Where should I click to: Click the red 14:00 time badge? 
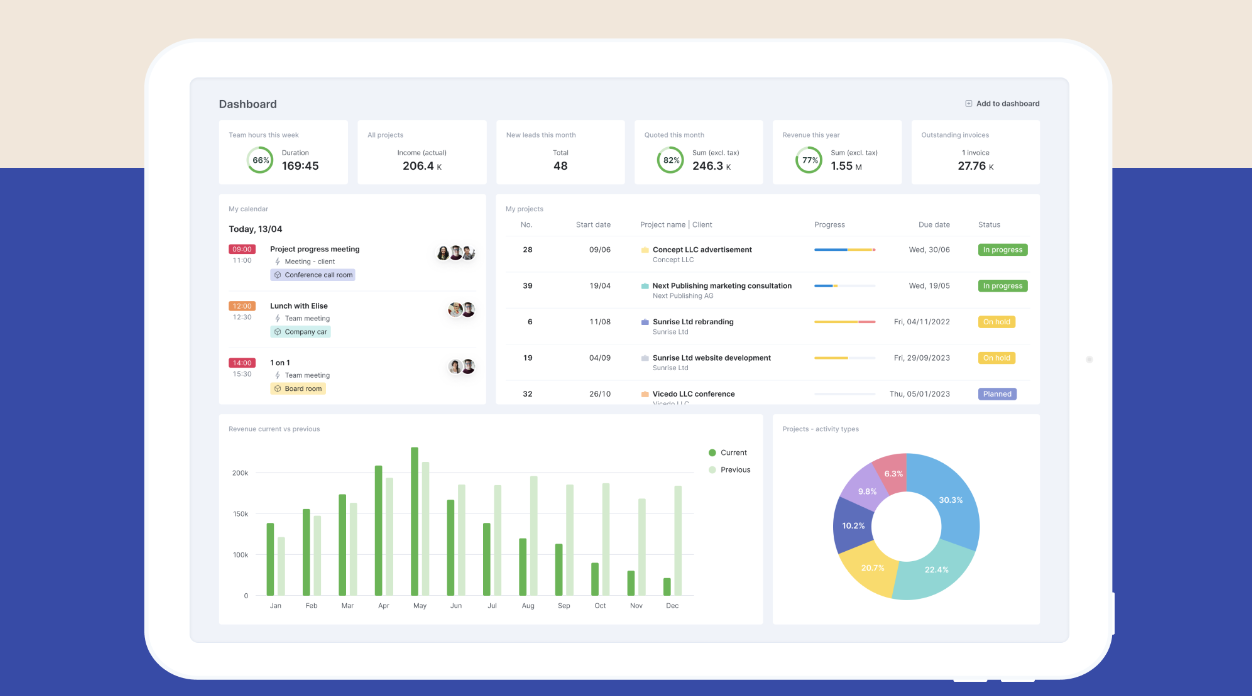[242, 363]
